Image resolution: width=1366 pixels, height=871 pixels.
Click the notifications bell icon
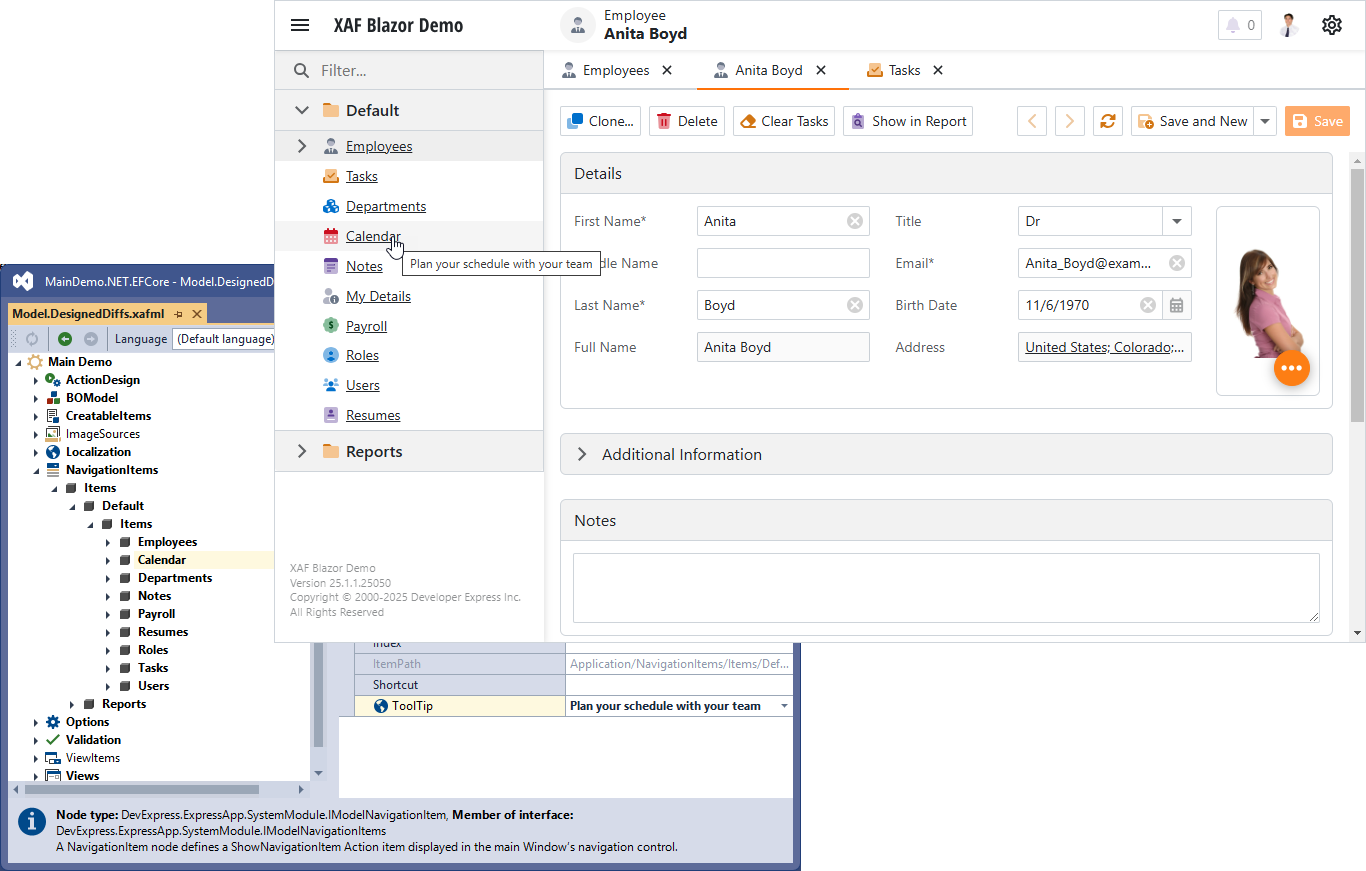tap(1239, 25)
